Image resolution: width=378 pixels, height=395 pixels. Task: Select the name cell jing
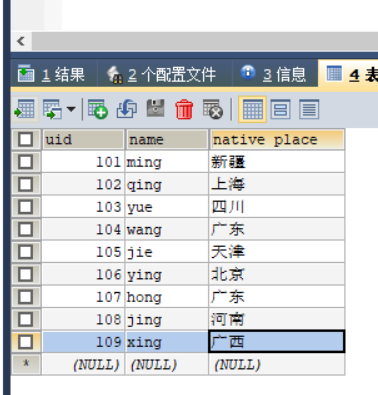(167, 319)
